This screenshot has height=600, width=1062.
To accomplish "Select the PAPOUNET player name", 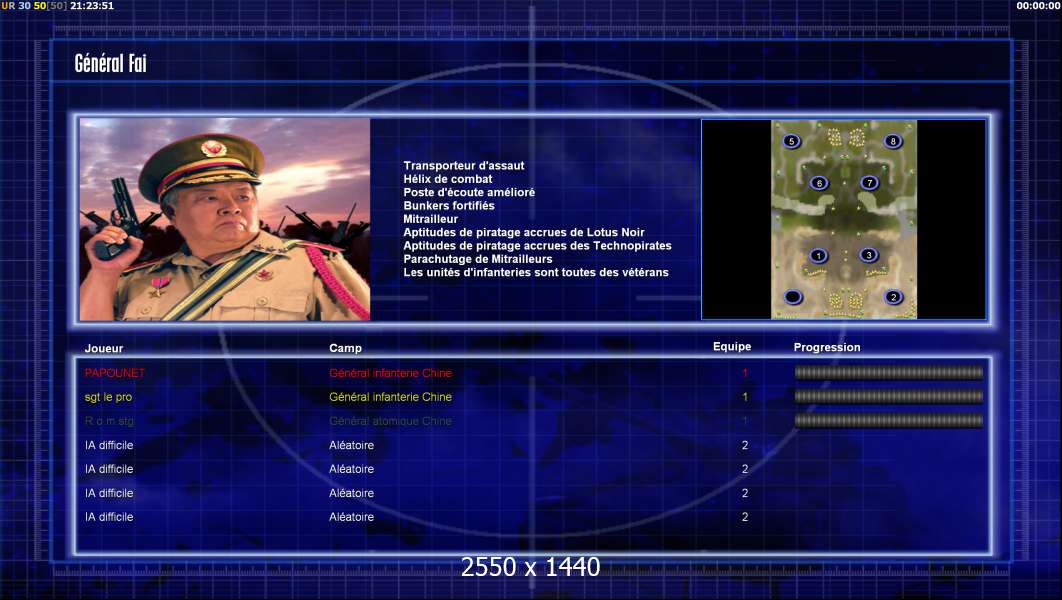I will coord(115,373).
